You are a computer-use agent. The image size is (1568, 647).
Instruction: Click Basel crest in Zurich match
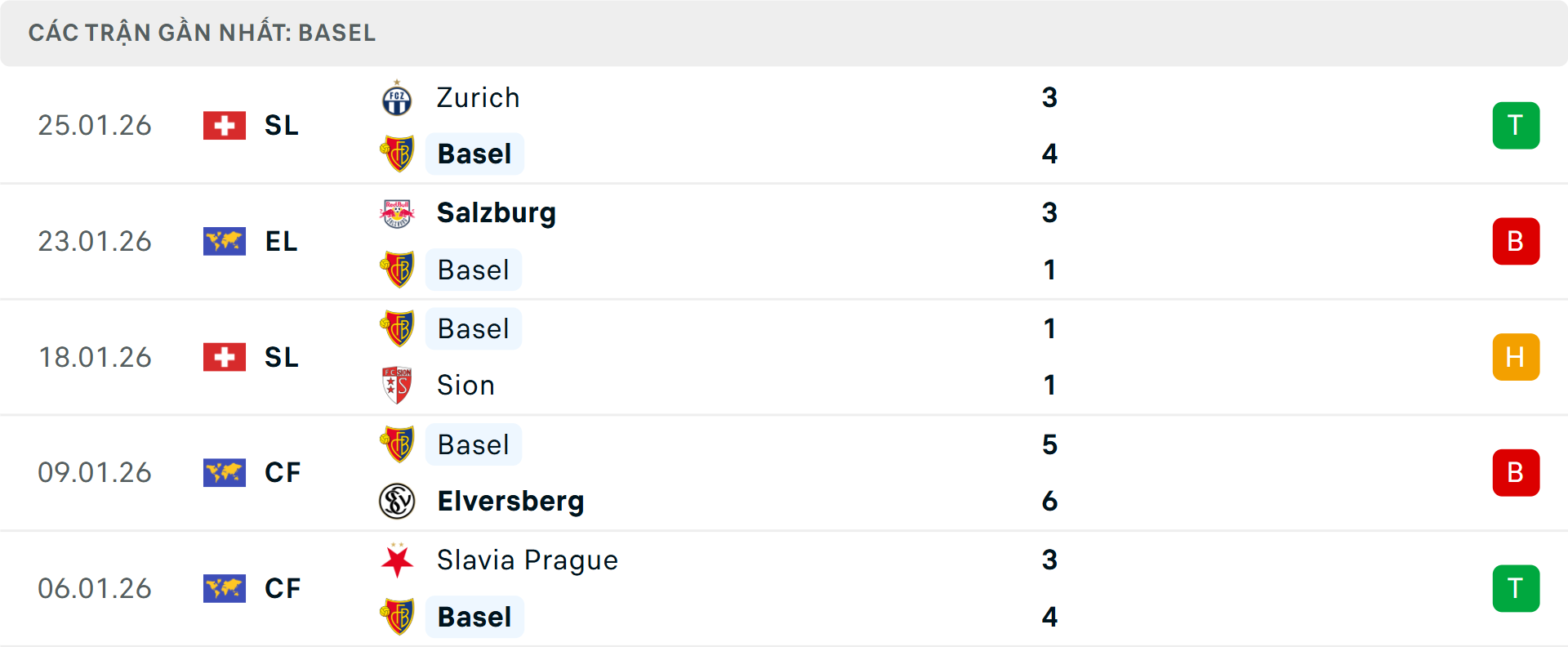pyautogui.click(x=397, y=154)
